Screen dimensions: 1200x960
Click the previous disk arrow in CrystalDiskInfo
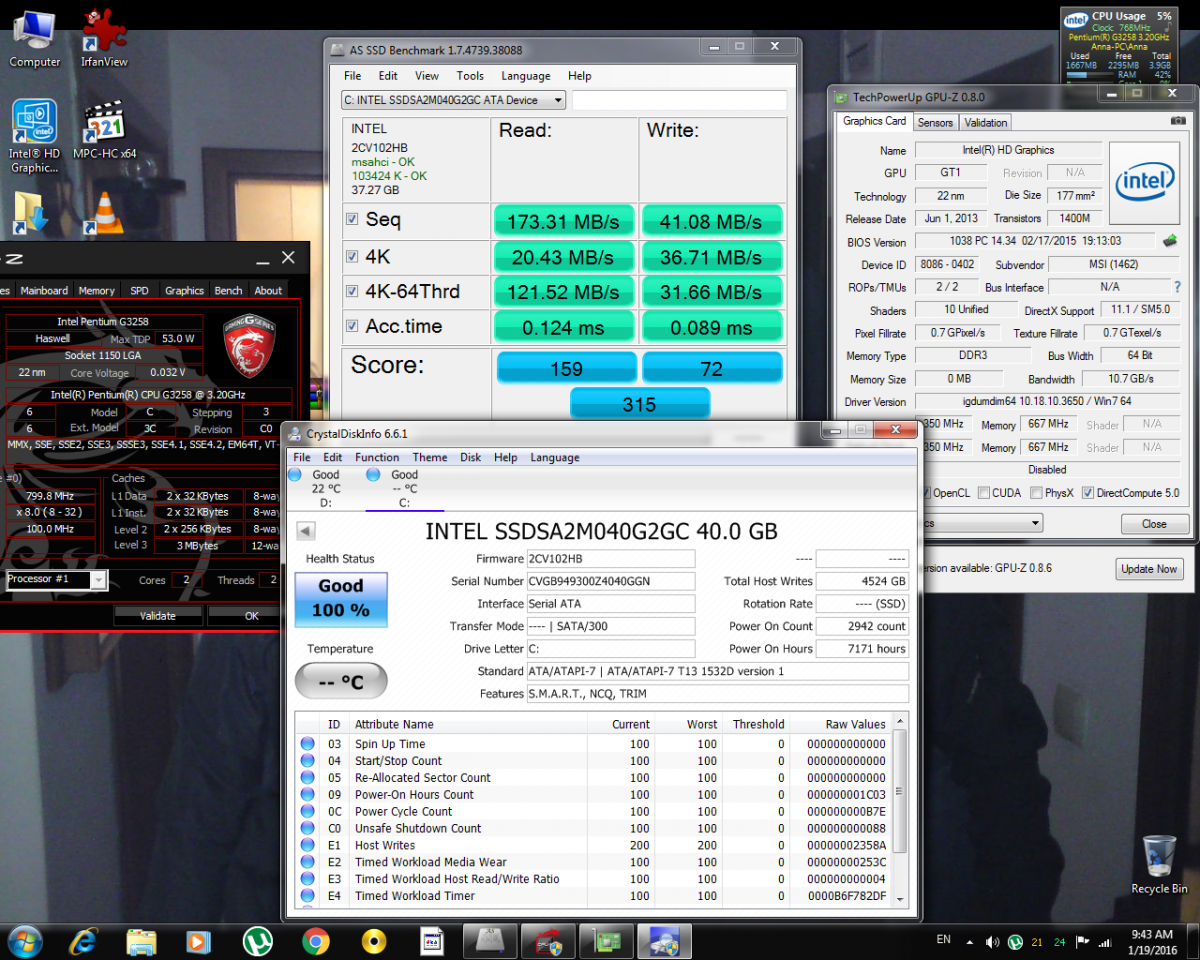pyautogui.click(x=306, y=531)
